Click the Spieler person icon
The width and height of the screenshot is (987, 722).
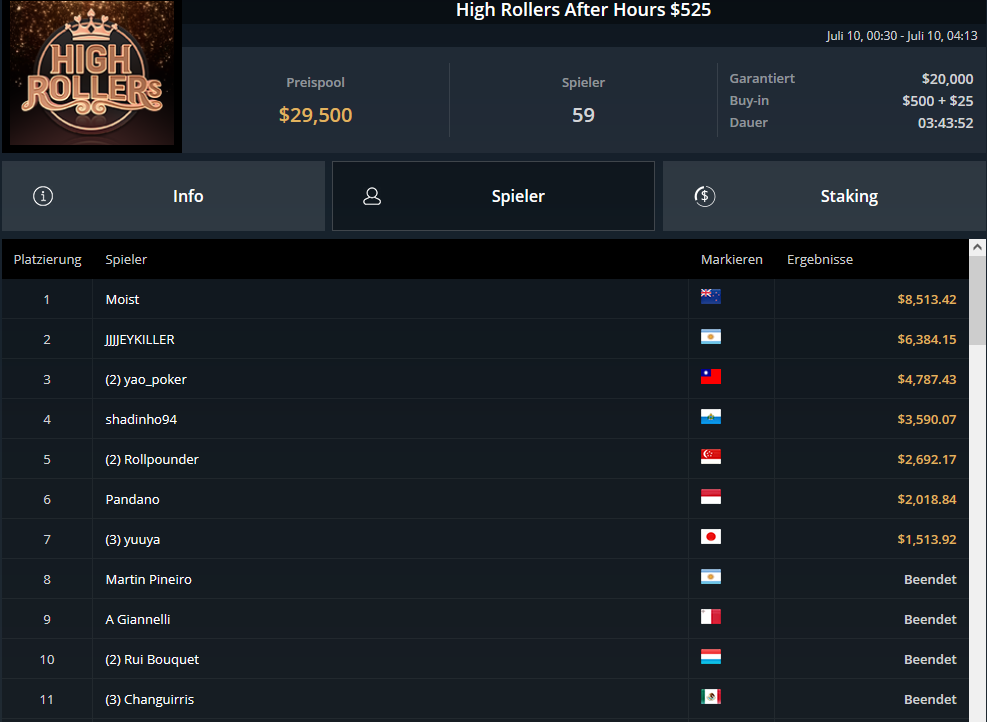pyautogui.click(x=372, y=196)
